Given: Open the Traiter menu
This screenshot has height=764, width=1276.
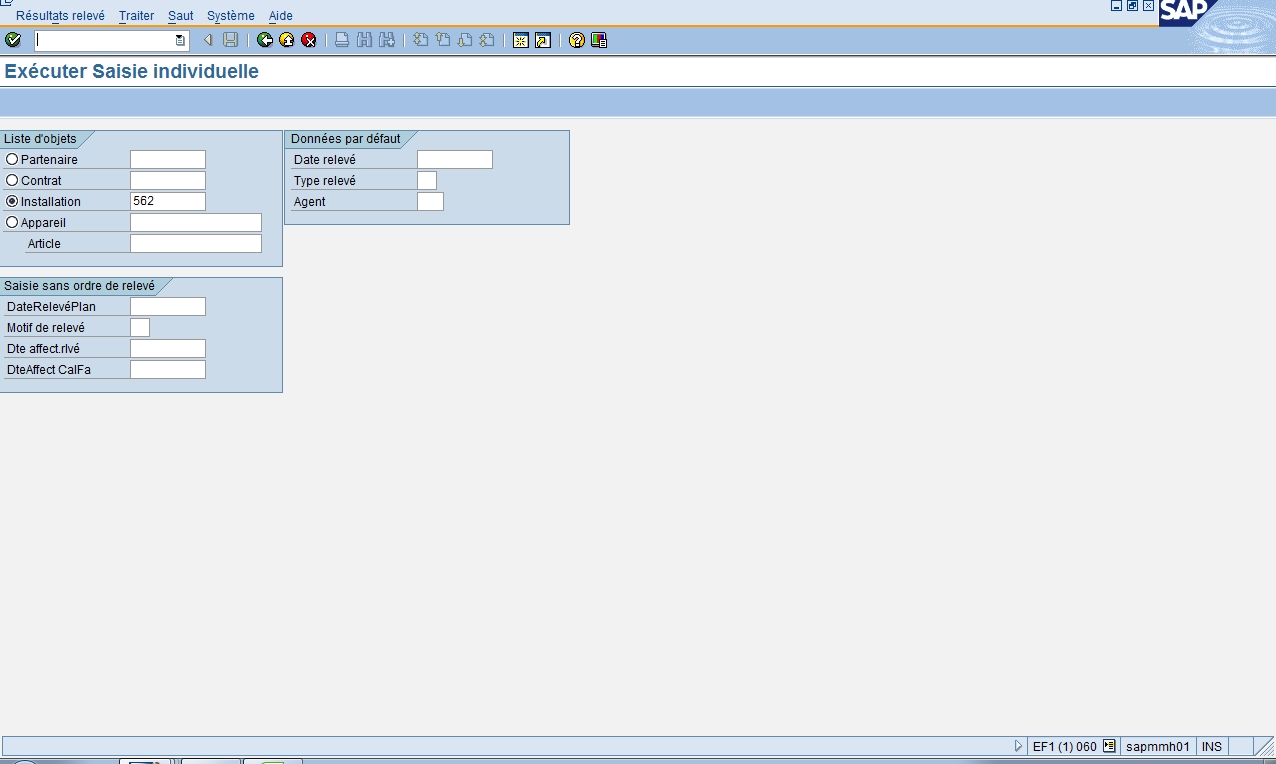Looking at the screenshot, I should click(x=136, y=16).
